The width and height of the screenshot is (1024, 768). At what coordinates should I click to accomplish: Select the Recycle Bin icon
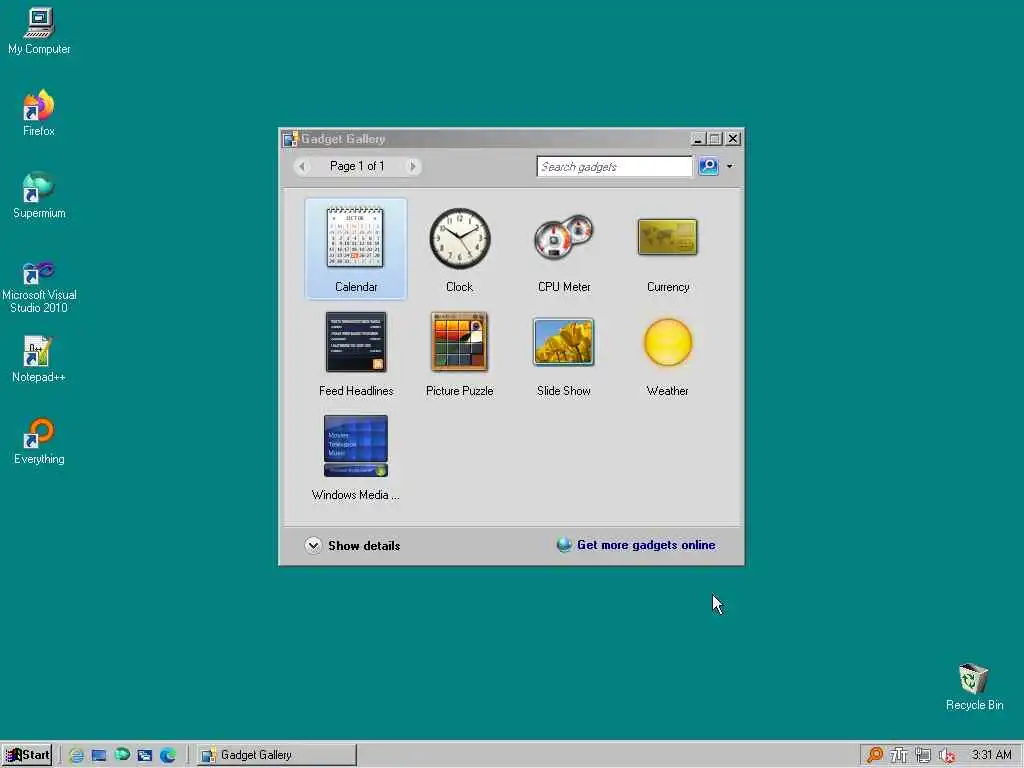974,687
